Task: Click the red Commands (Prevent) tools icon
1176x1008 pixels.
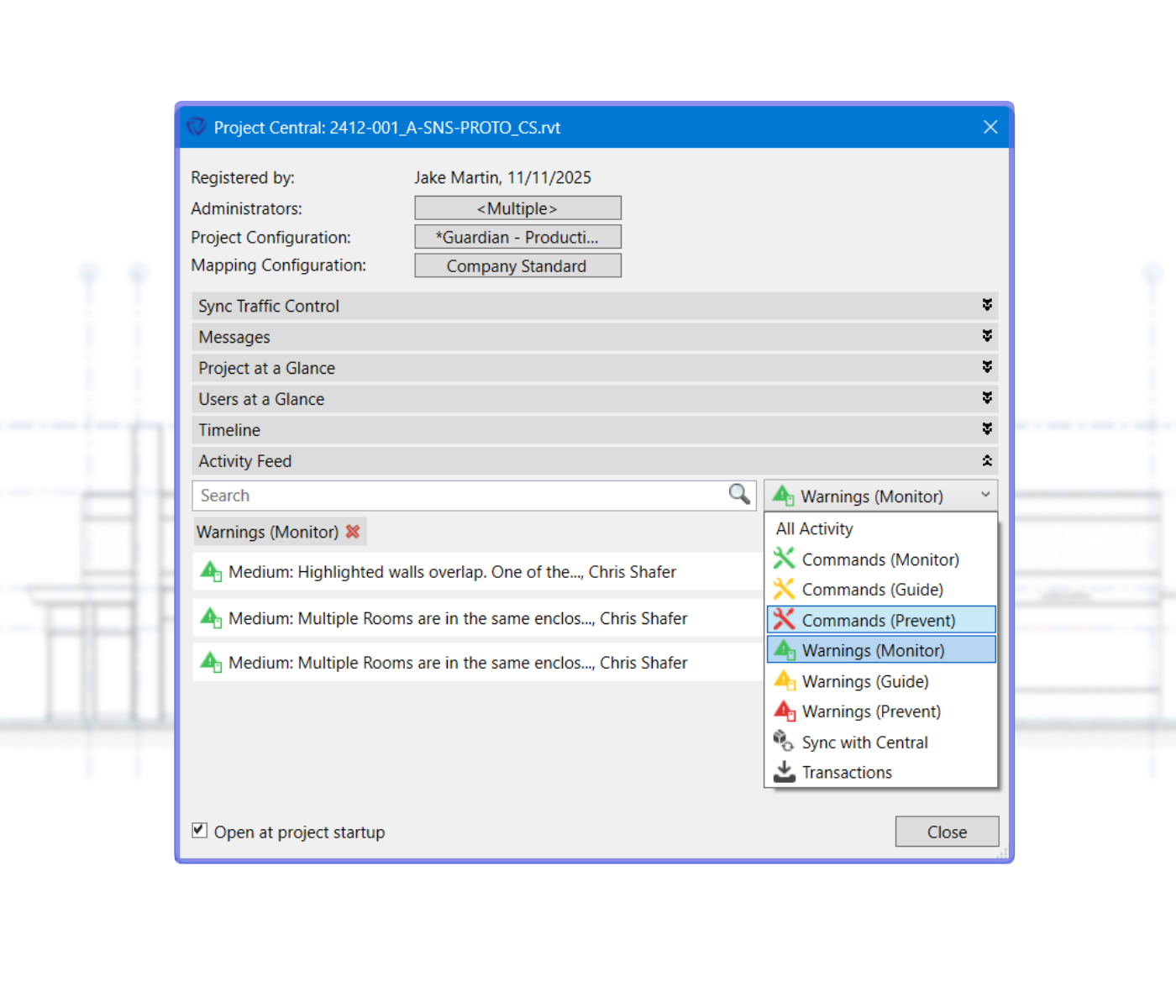Action: point(783,619)
